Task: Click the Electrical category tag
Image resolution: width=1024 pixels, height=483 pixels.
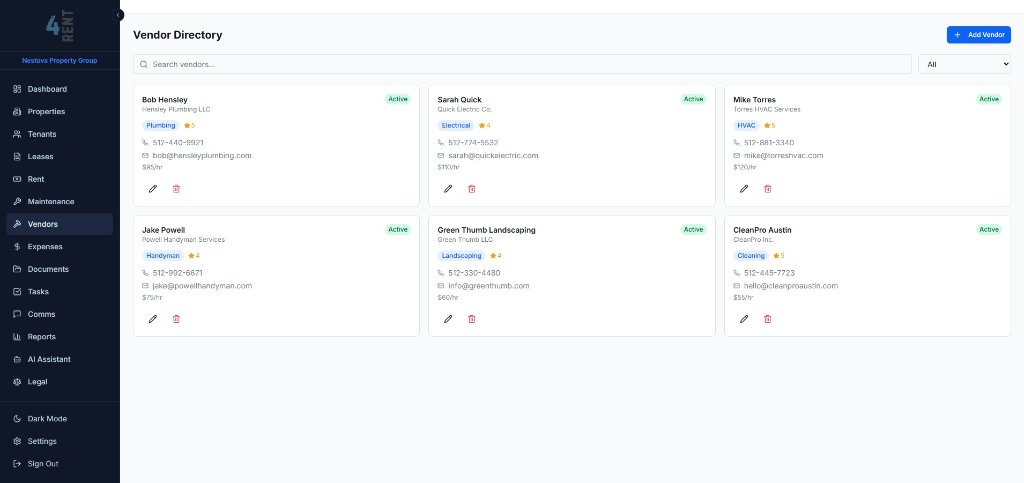Action: tap(456, 125)
